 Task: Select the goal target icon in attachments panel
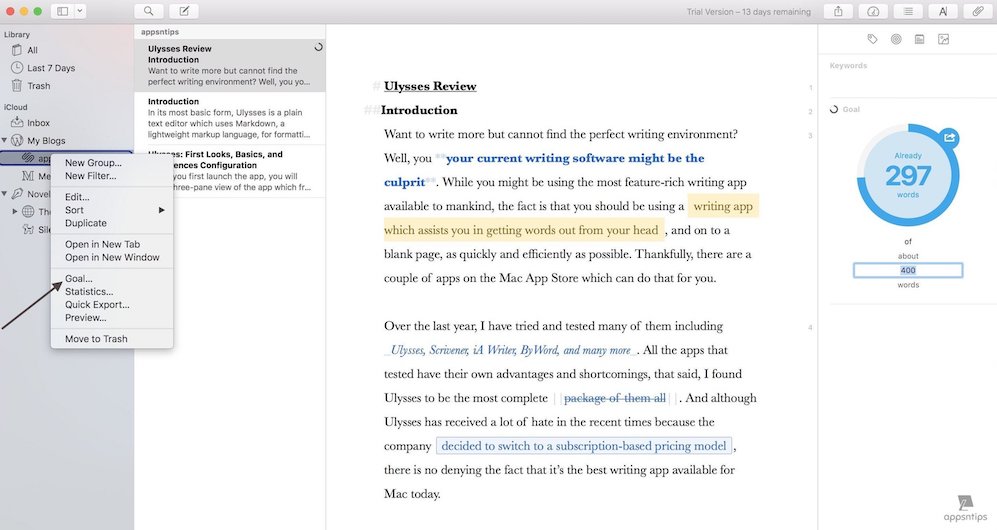pyautogui.click(x=896, y=39)
